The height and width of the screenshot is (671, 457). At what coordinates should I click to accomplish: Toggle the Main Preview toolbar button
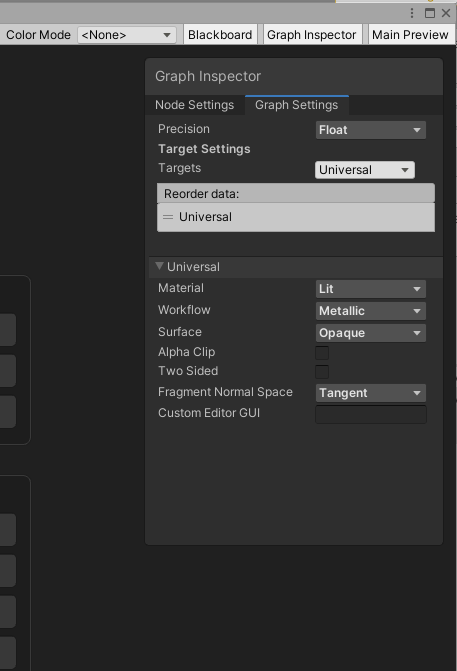(x=410, y=35)
